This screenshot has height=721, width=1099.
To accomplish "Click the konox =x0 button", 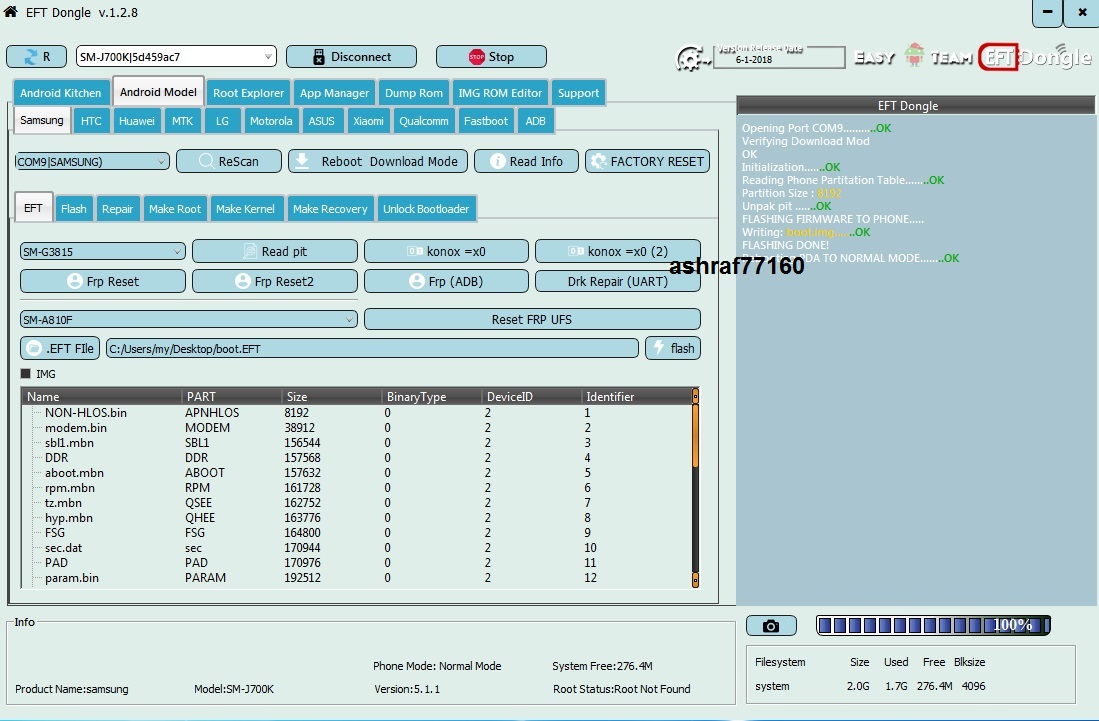I will coord(446,251).
